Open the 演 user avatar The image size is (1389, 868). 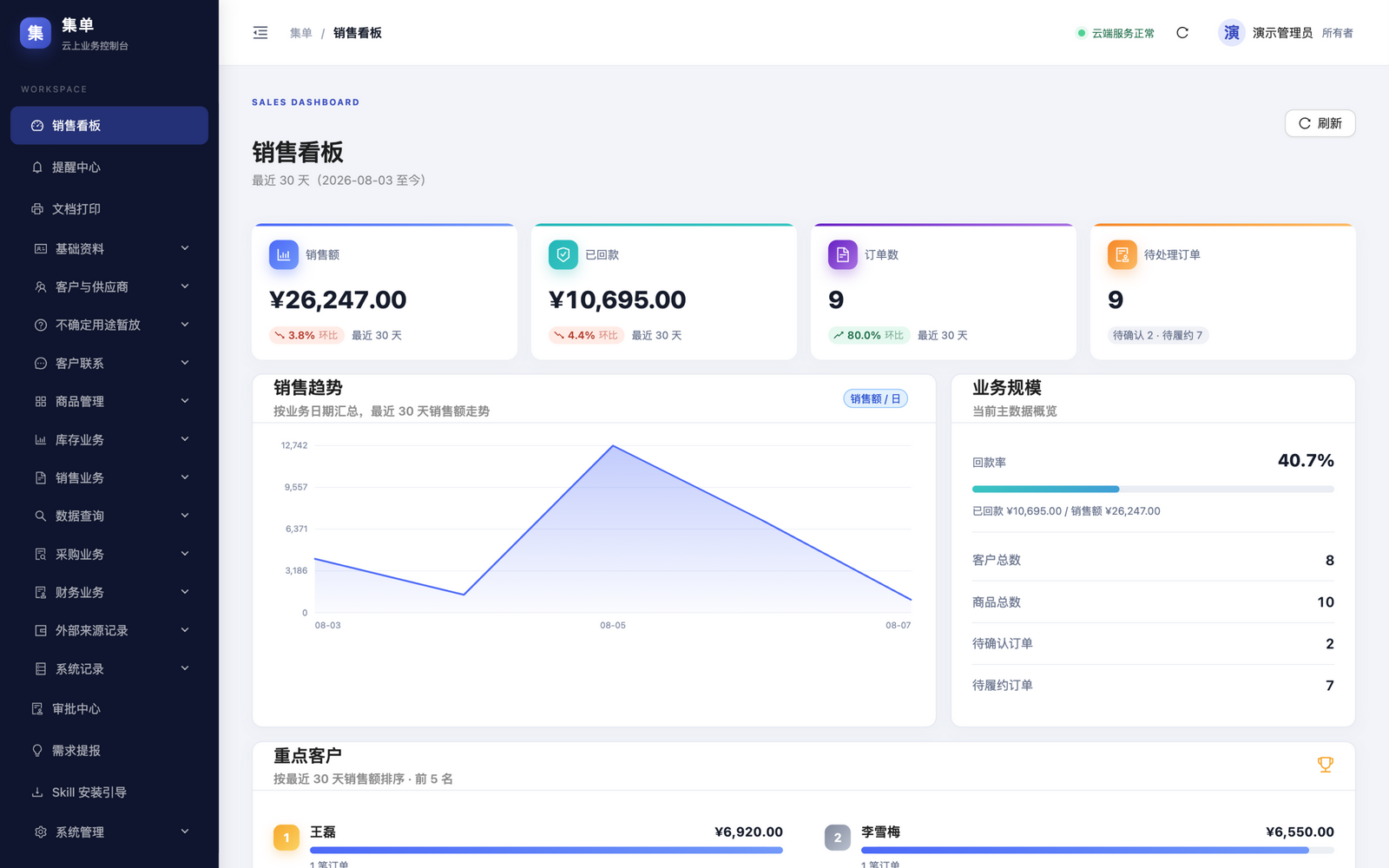click(1231, 33)
